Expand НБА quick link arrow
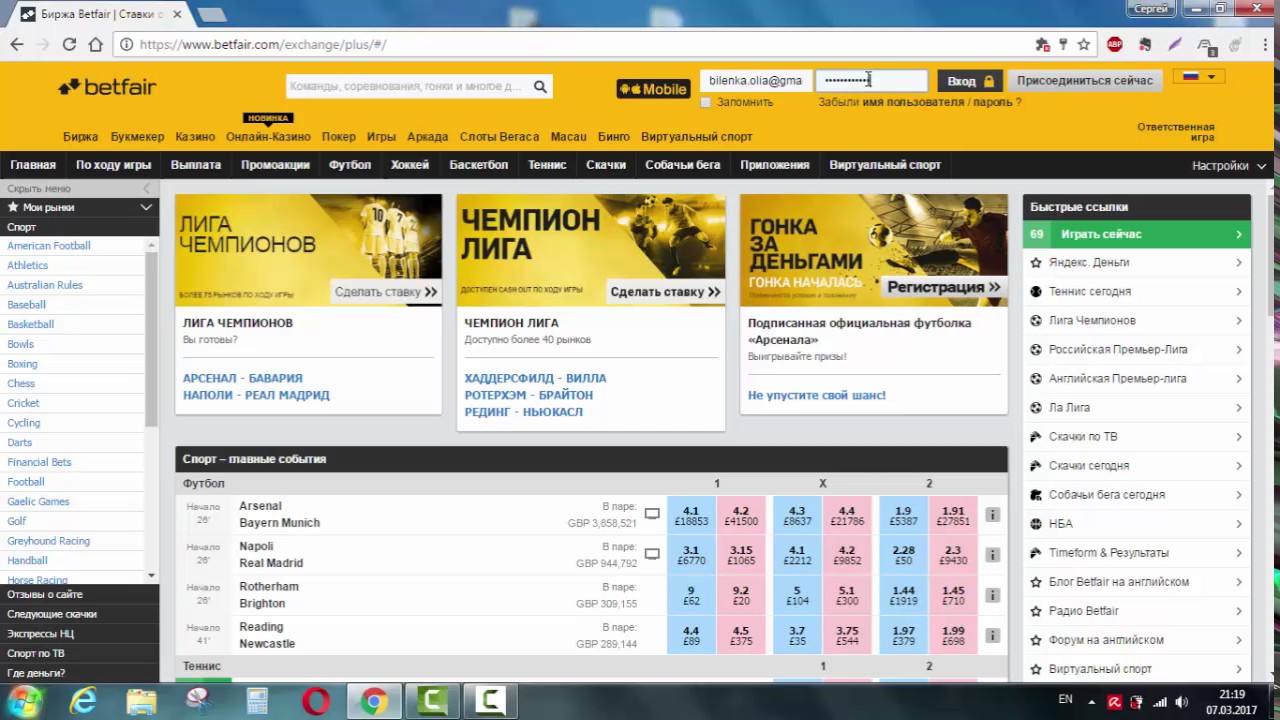 [x=1238, y=523]
